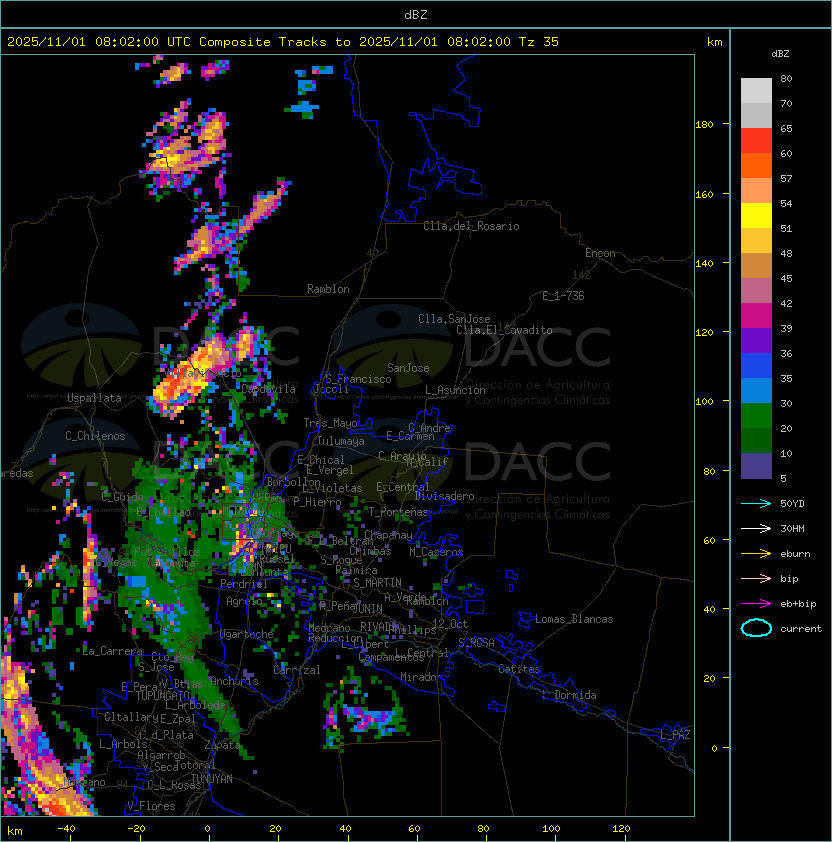Click the 'L_Asuncion' map label

455,390
